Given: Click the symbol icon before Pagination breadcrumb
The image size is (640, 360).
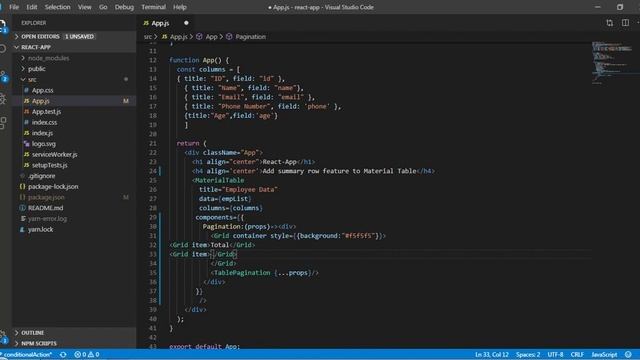Looking at the screenshot, I should 229,37.
